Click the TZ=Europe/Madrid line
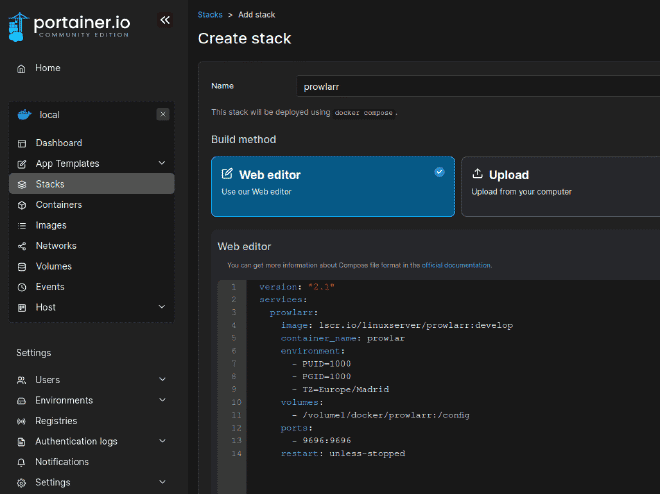 point(341,389)
